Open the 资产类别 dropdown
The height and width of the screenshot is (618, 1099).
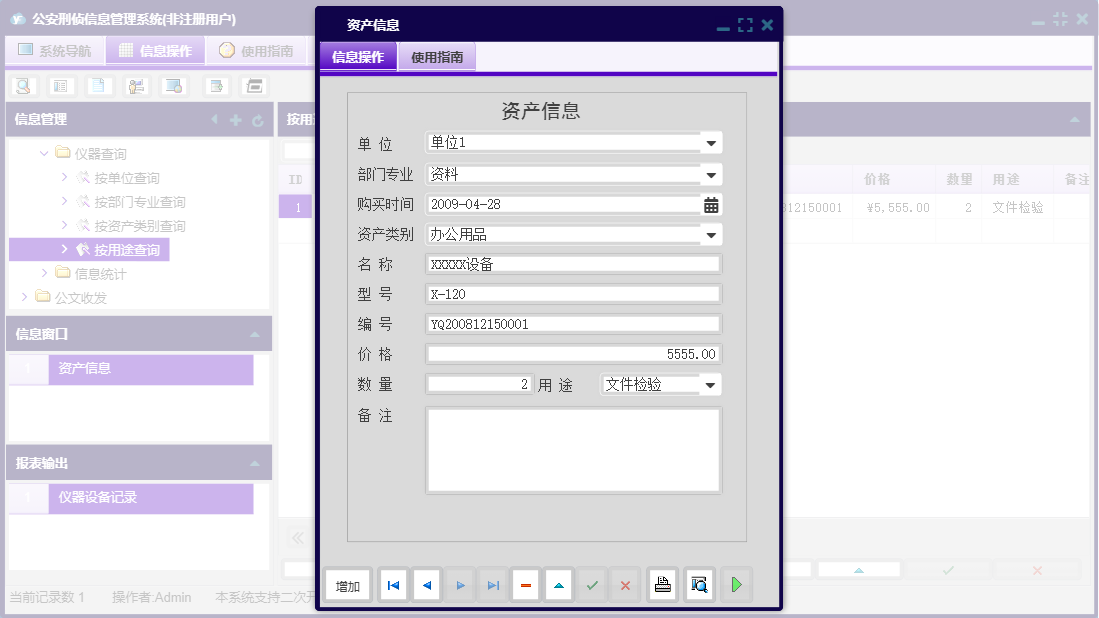click(x=710, y=234)
